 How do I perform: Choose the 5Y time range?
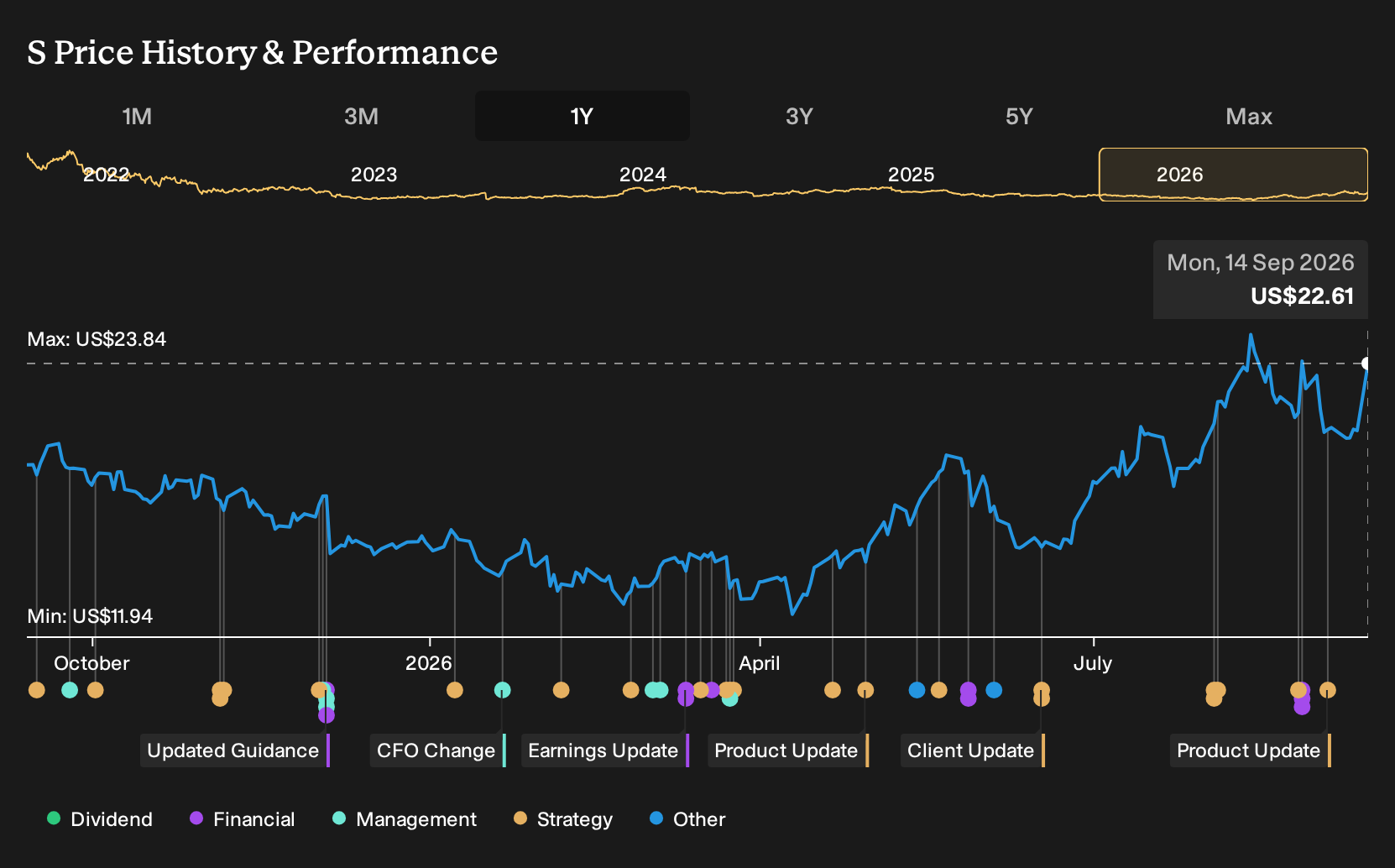pyautogui.click(x=1019, y=116)
